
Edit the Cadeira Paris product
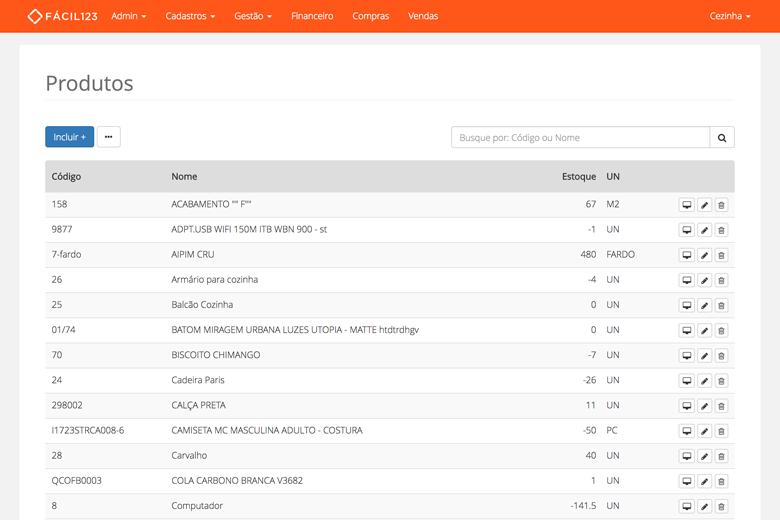[x=704, y=381]
